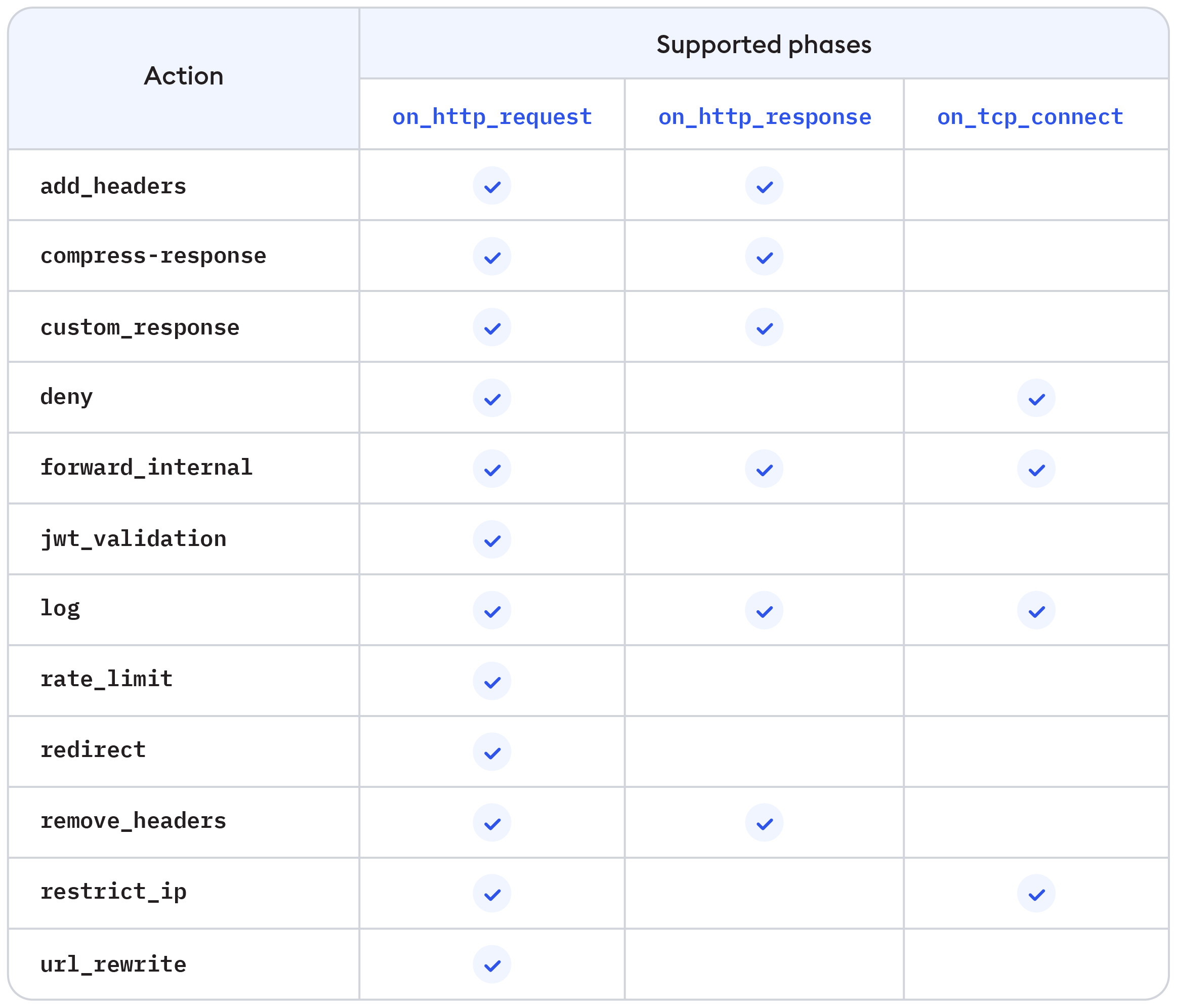The height and width of the screenshot is (1008, 1177).
Task: Follow the on_tcp_connect phase link
Action: (x=1030, y=116)
